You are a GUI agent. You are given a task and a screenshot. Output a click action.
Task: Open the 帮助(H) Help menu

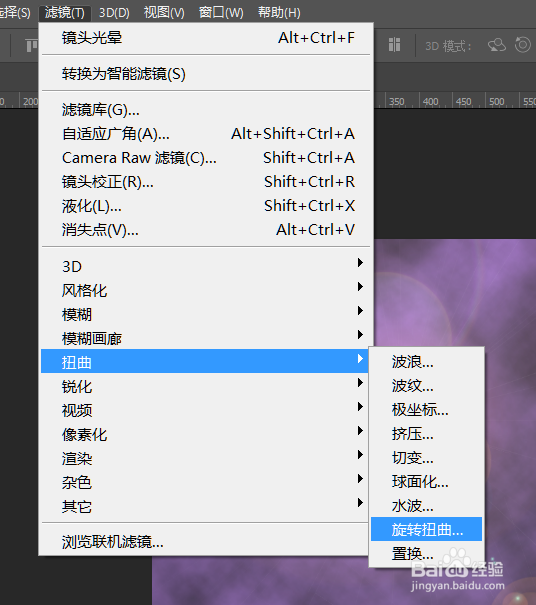click(x=279, y=13)
